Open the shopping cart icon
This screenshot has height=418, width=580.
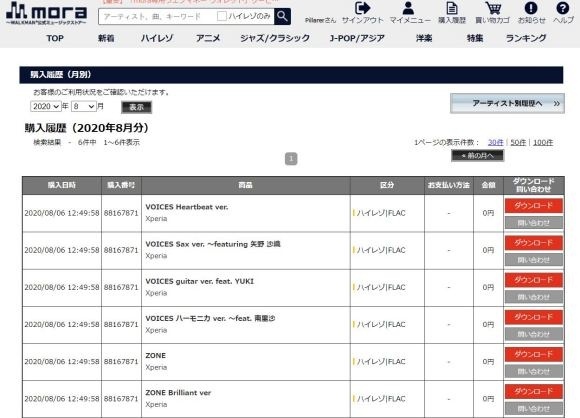[493, 8]
